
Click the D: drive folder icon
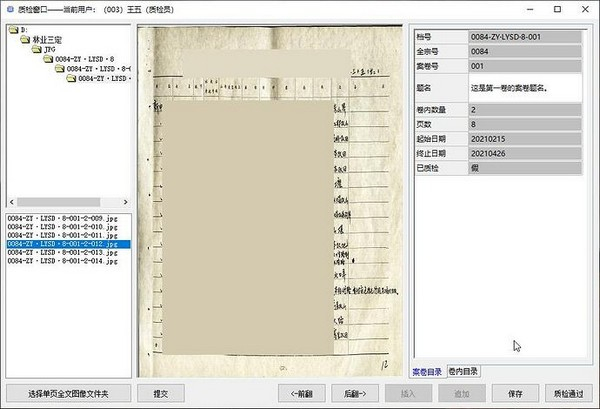point(13,30)
